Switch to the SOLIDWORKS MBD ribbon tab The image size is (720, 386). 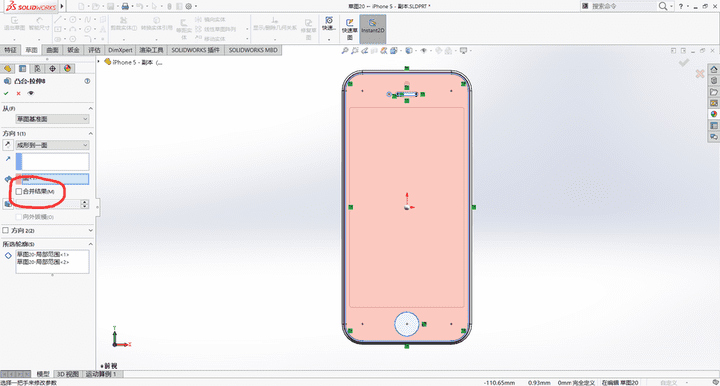click(253, 50)
